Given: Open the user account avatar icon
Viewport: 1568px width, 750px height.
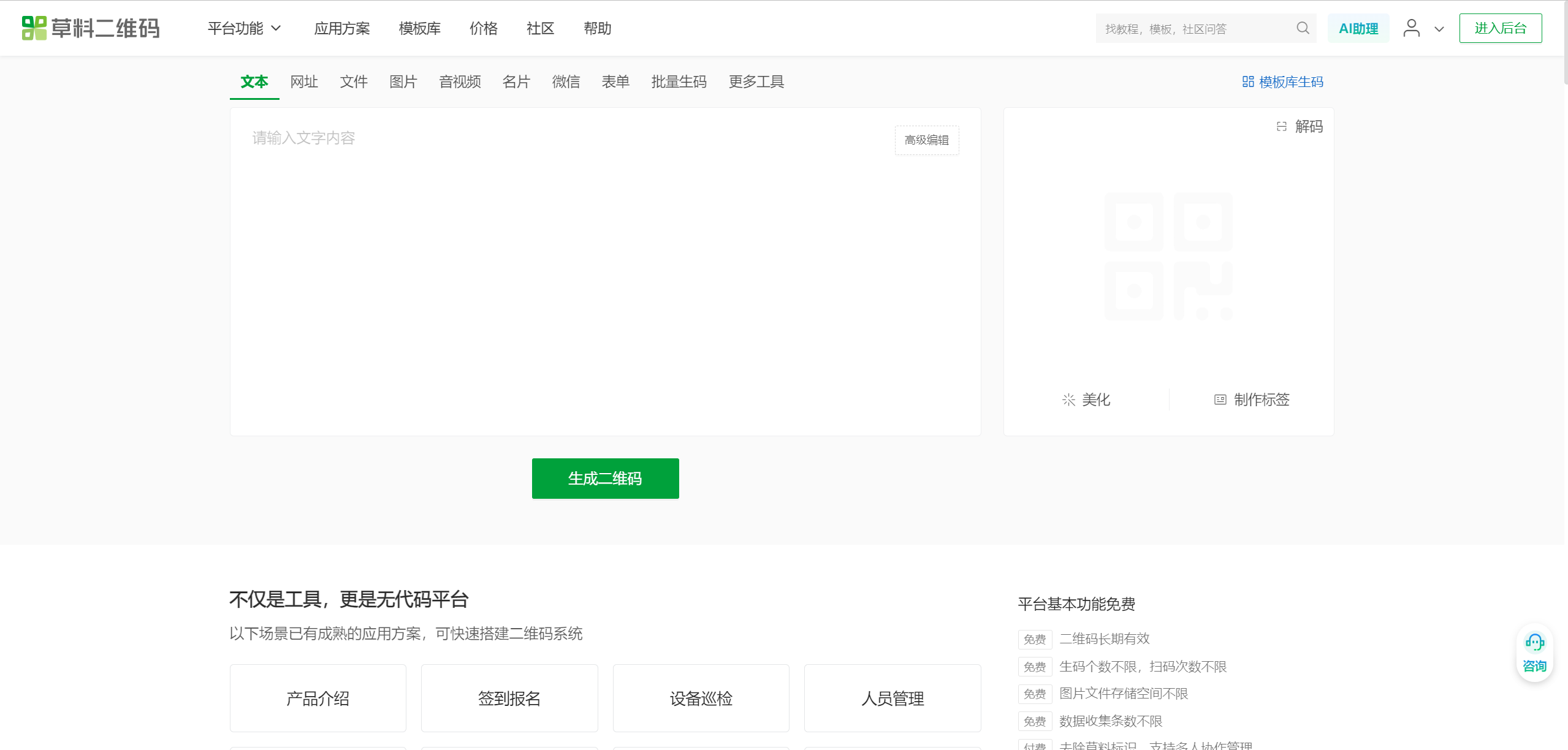Looking at the screenshot, I should click(1411, 28).
